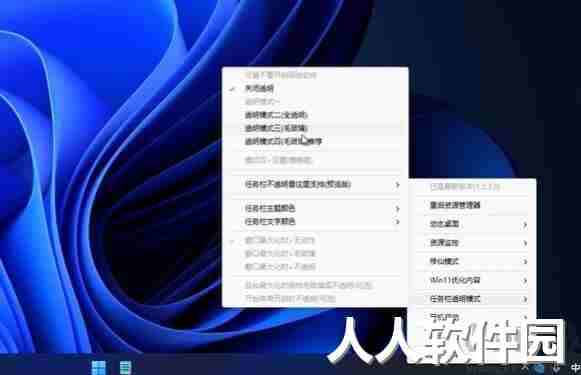Expand the hidden tray icons chevron
This screenshot has width=581, height=375.
pyautogui.click(x=525, y=367)
